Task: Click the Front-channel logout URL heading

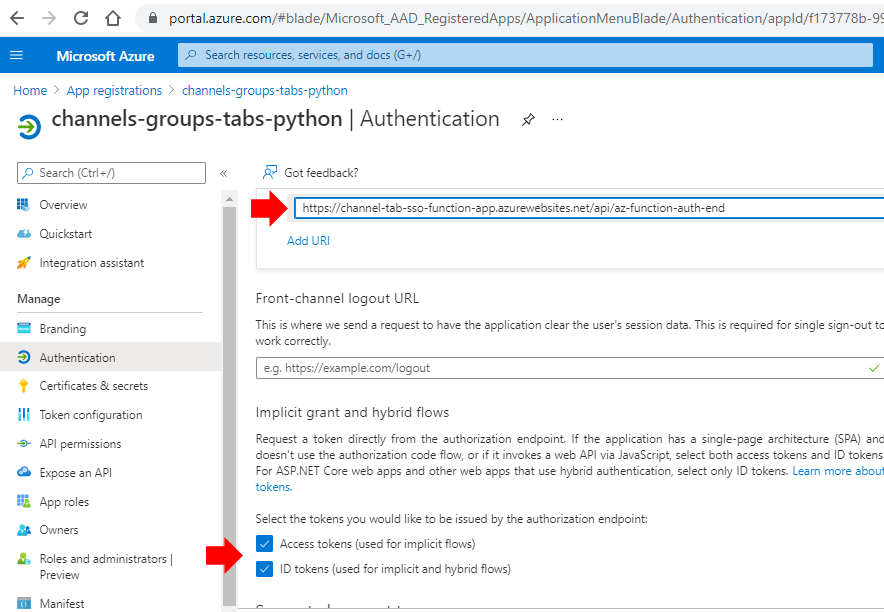Action: (x=337, y=298)
